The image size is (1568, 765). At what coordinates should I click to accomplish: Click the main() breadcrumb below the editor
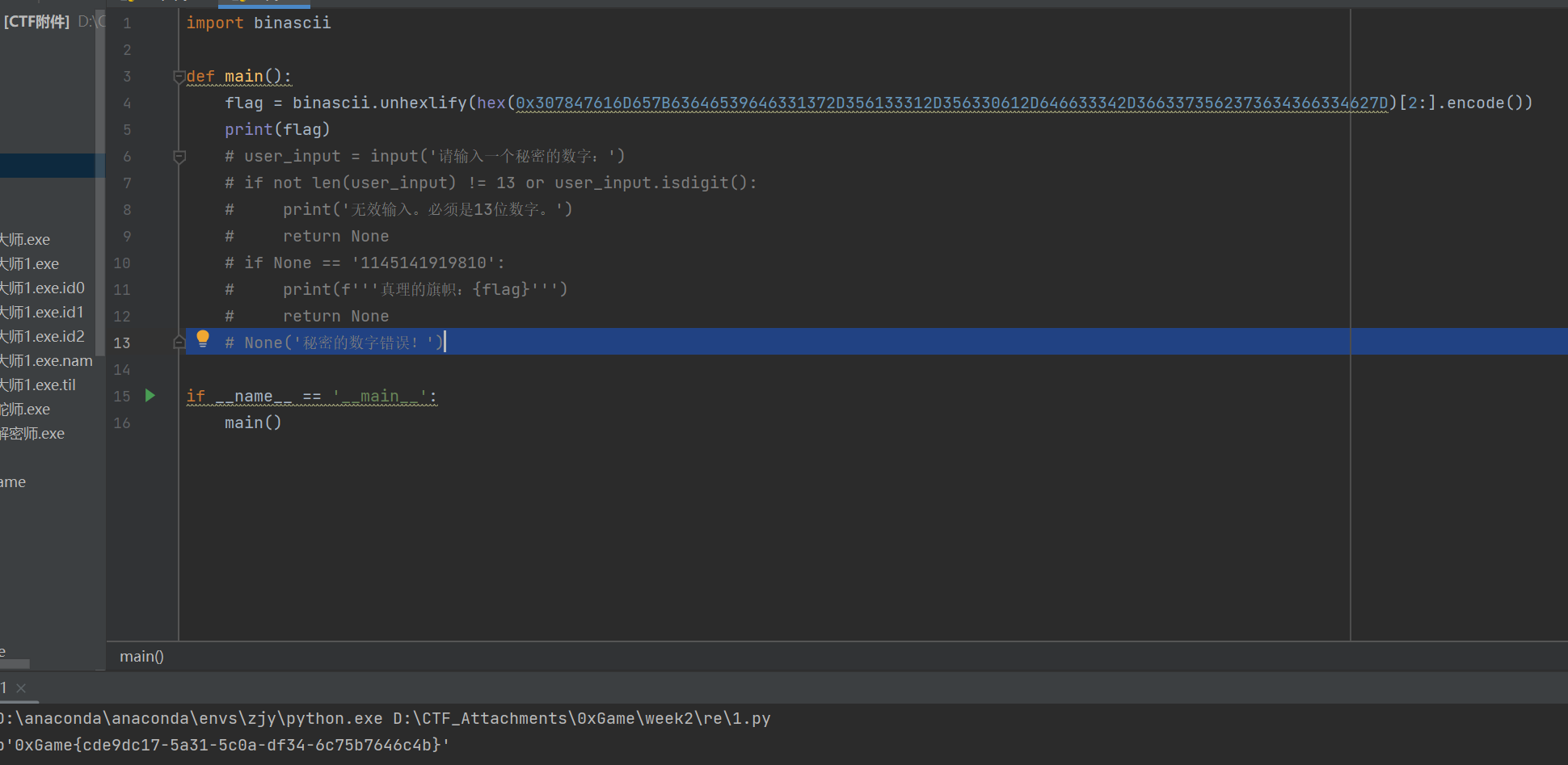[x=141, y=657]
